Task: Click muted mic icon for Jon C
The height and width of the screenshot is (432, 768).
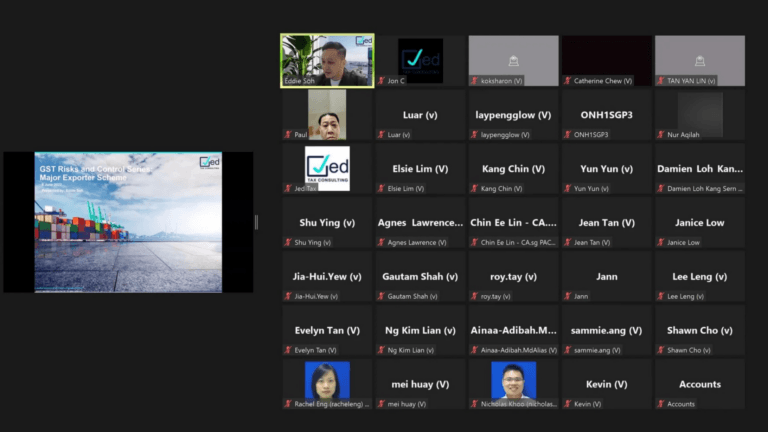Action: [x=381, y=80]
